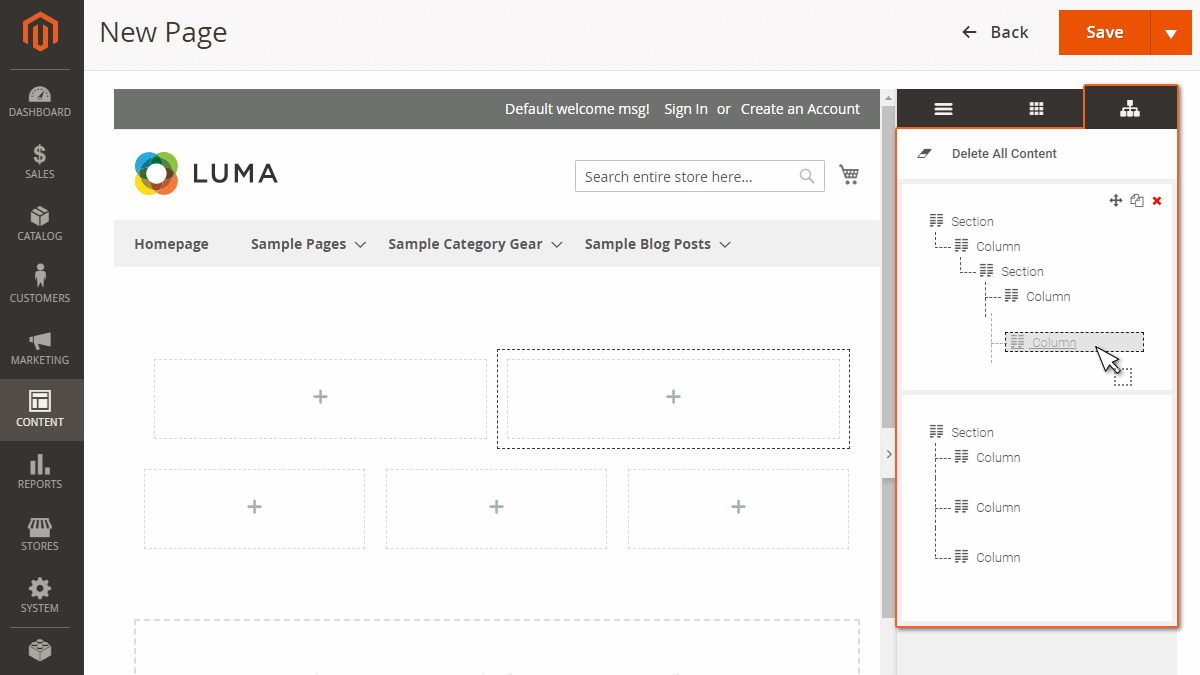
Task: Expand the Sample Blog Posts chevron
Action: tap(725, 245)
